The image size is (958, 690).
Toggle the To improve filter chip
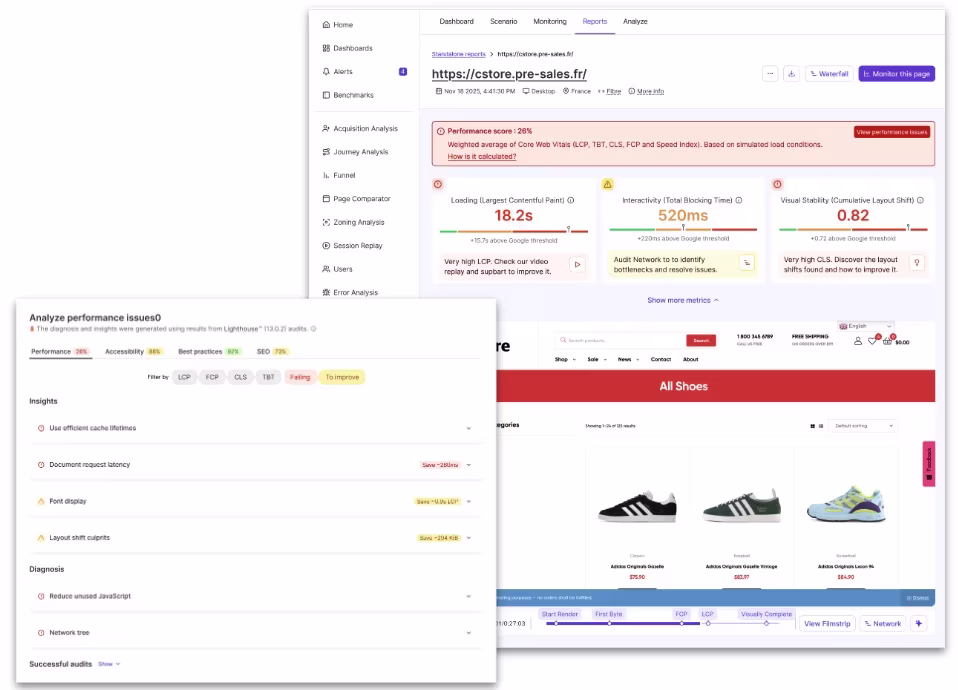[x=342, y=378]
